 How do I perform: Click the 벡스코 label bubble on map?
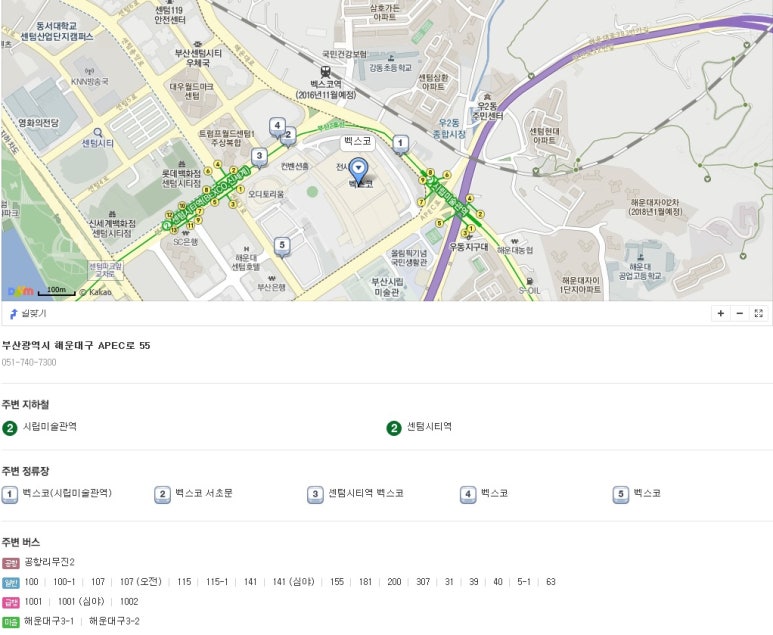tap(357, 142)
